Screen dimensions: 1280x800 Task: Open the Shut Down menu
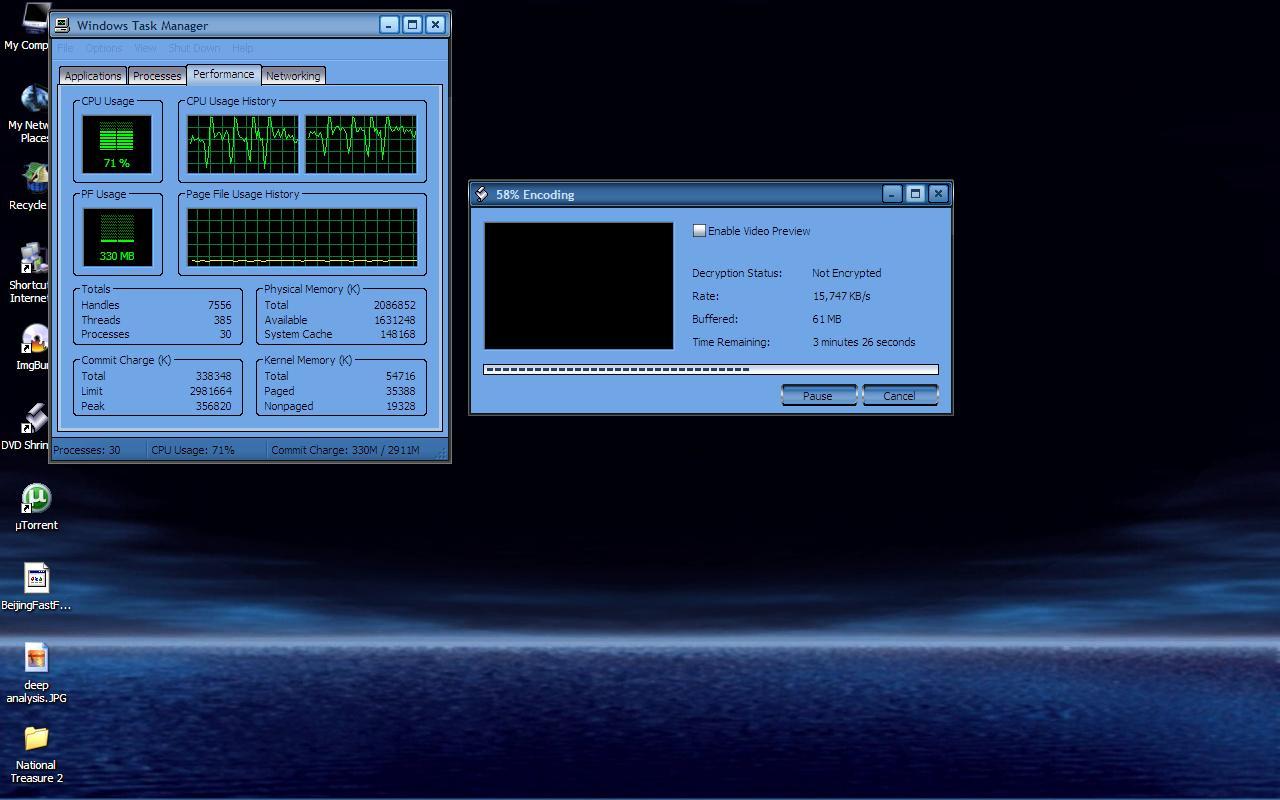coord(194,48)
